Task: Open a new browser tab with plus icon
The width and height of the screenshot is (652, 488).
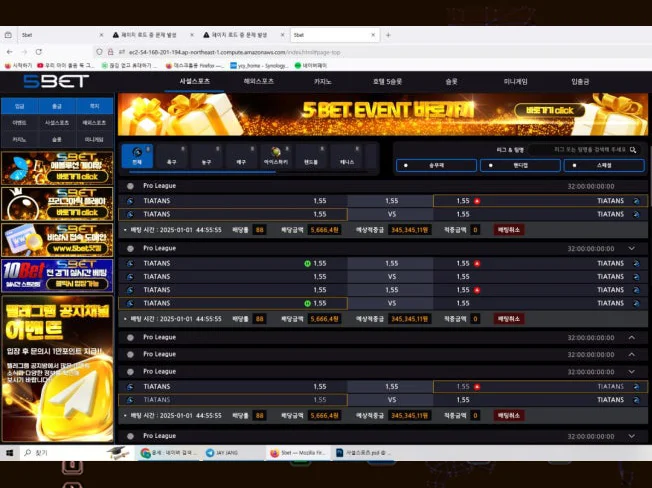Action: click(388, 35)
